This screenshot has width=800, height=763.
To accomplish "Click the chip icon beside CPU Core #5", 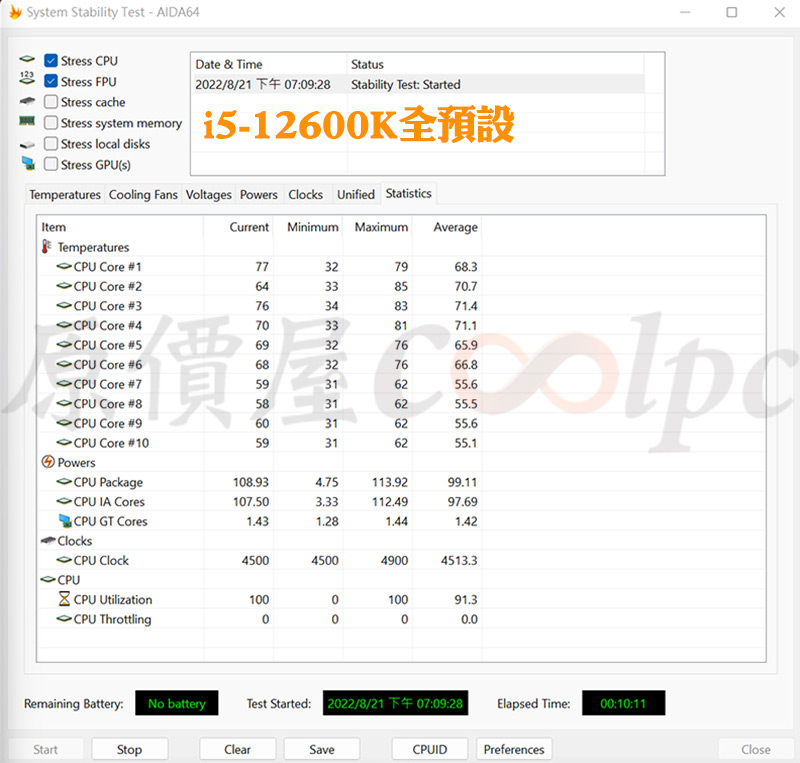I will (x=64, y=344).
